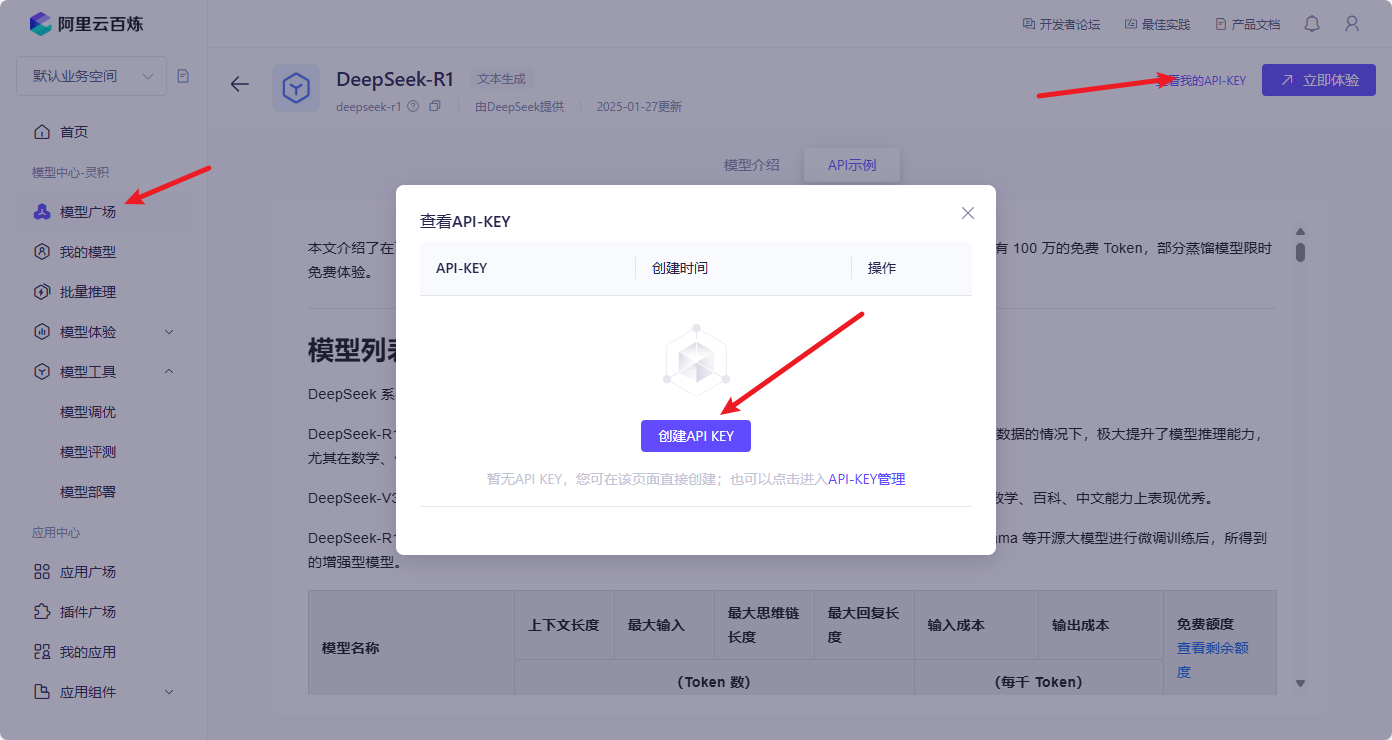Expand the 应用组件 chevron
This screenshot has width=1392, height=740.
click(169, 692)
